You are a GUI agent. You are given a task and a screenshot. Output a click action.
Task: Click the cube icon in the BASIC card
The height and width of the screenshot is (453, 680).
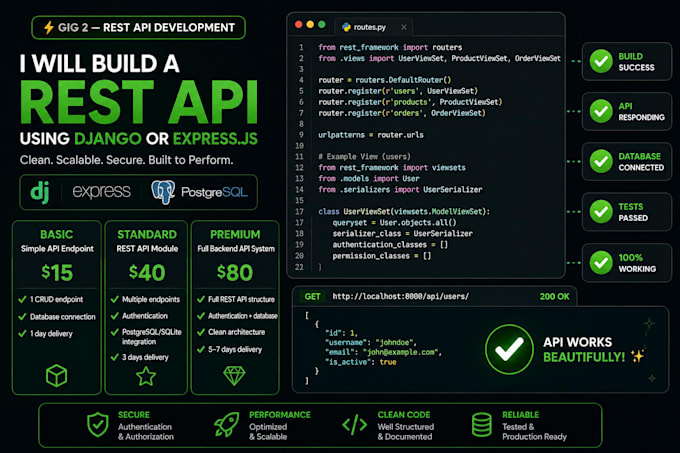pyautogui.click(x=56, y=375)
